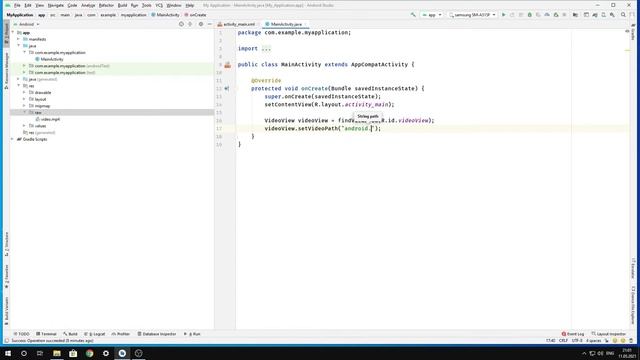The image size is (640, 360).
Task: Switch to the activity_main.xml tab
Action: click(x=236, y=24)
